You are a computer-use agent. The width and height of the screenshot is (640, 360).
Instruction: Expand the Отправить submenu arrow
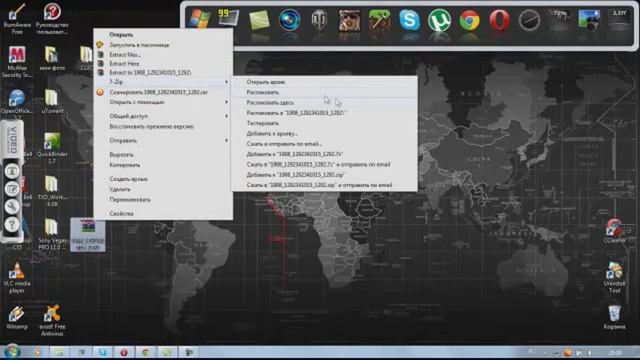click(x=227, y=140)
